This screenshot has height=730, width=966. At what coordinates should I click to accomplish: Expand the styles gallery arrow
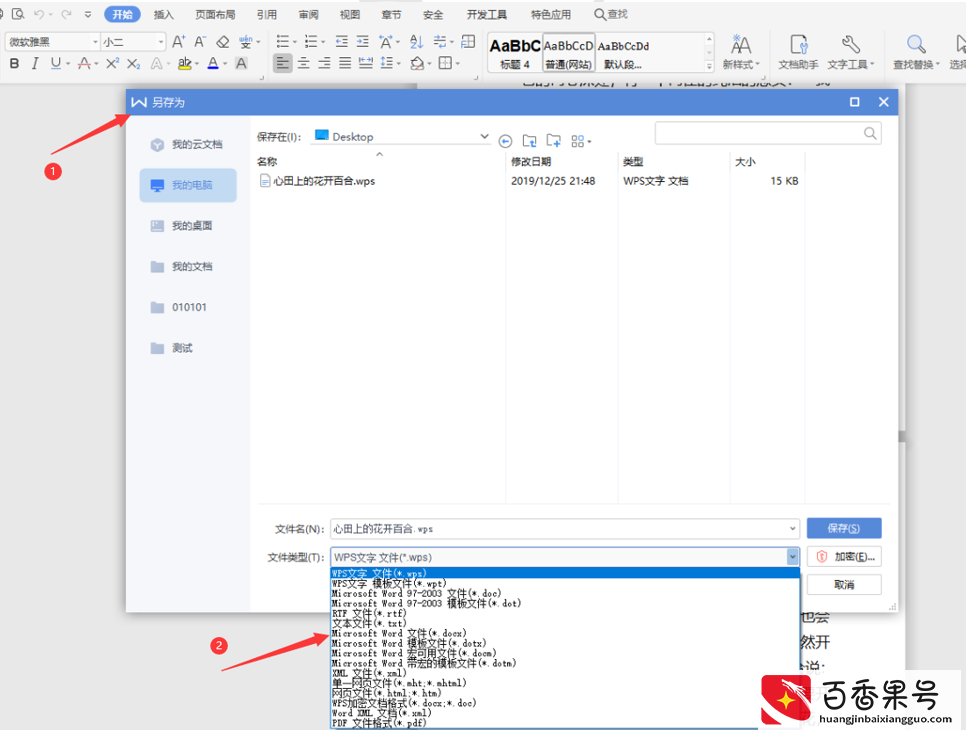click(x=709, y=65)
